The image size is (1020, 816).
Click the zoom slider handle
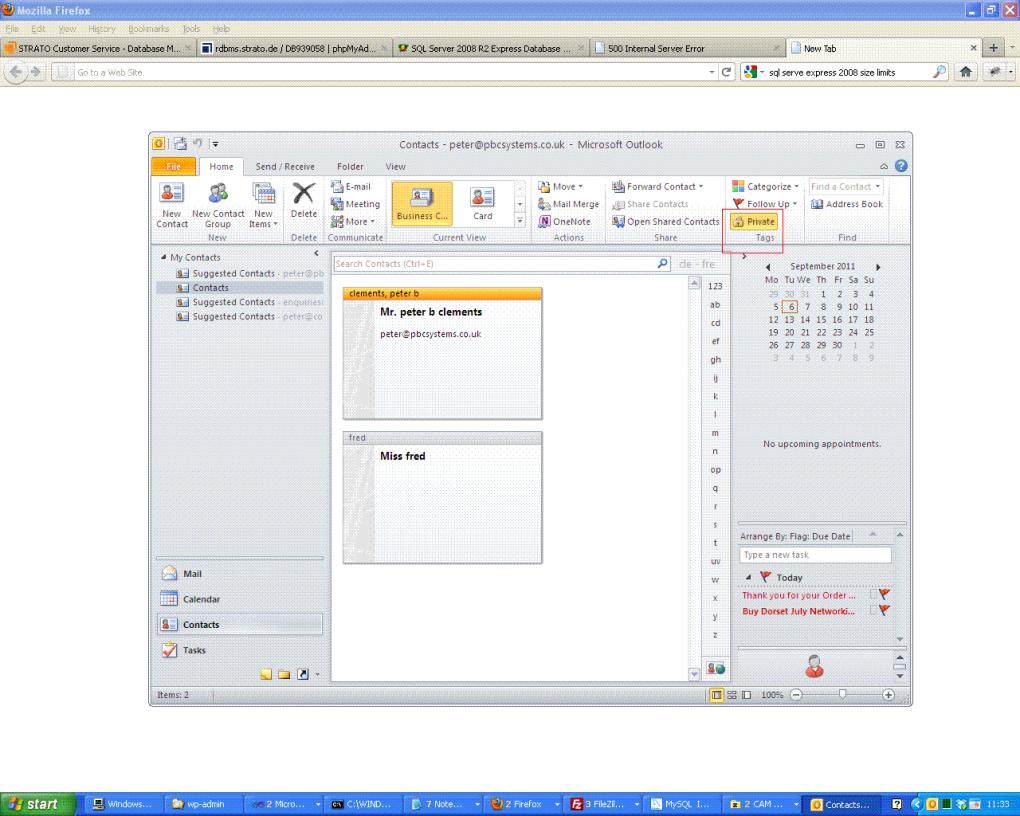coord(842,694)
